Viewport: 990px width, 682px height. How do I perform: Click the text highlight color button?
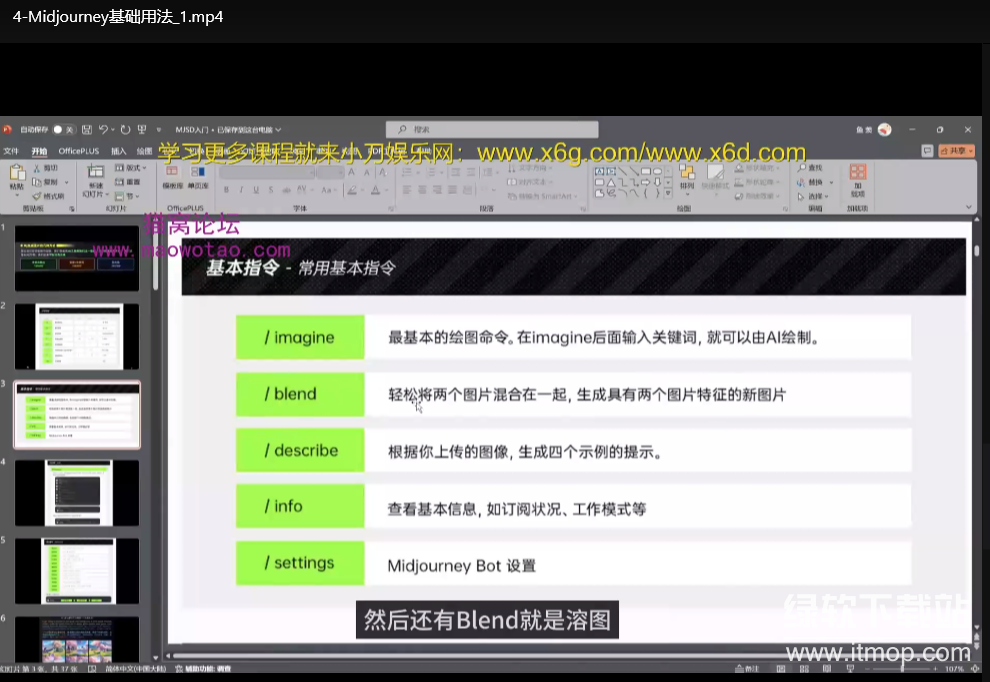[352, 190]
